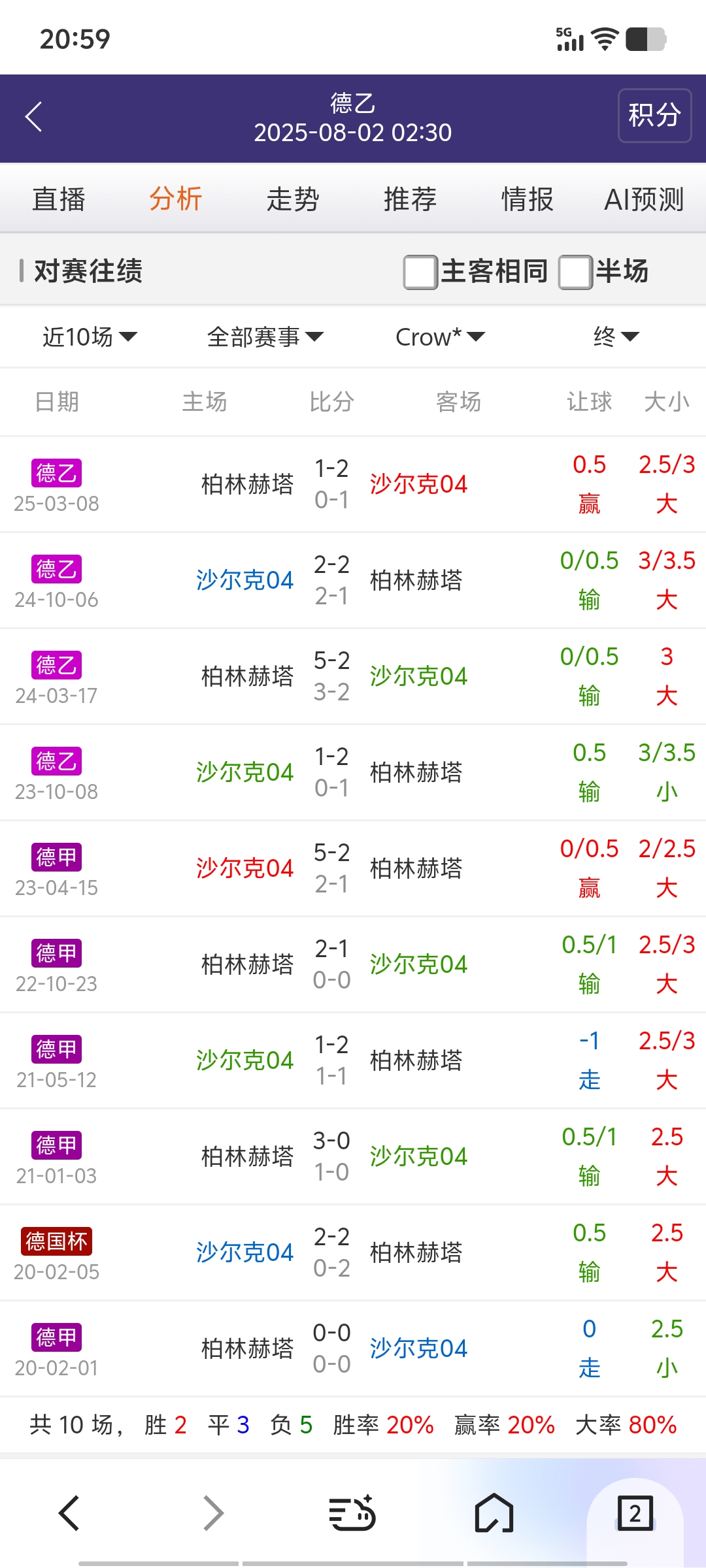Image resolution: width=706 pixels, height=1568 pixels.
Task: Open the tabs switcher showing 2
Action: 635,1512
